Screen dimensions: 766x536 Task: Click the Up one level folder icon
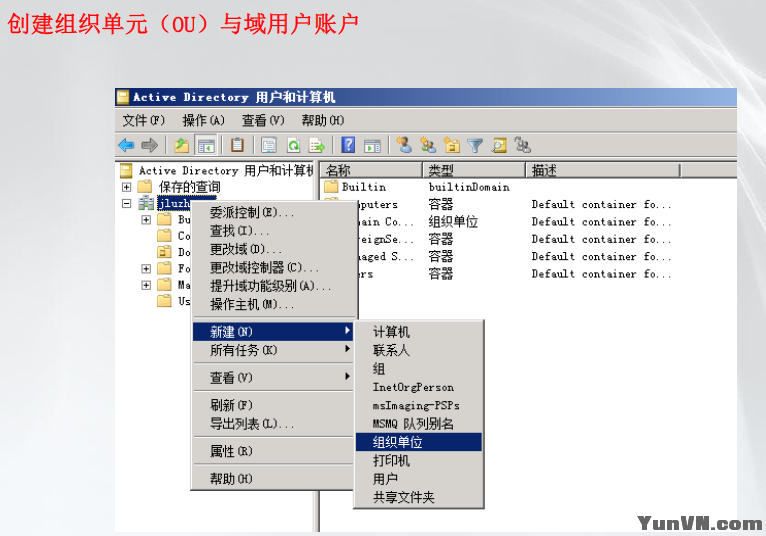point(181,145)
